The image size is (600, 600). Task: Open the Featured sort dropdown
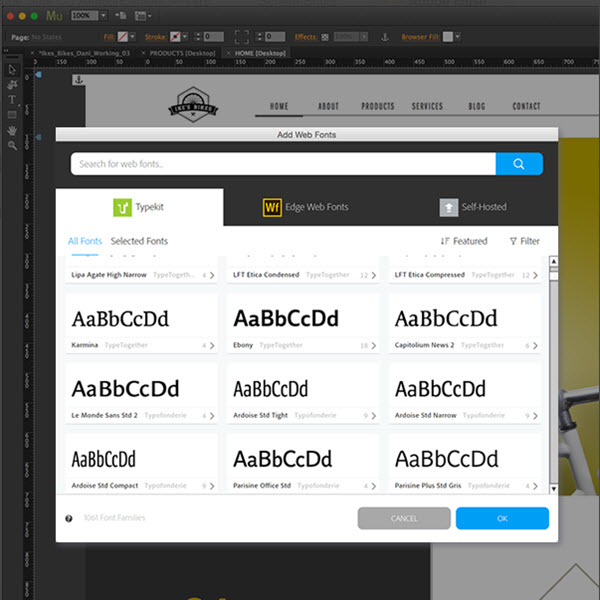464,241
